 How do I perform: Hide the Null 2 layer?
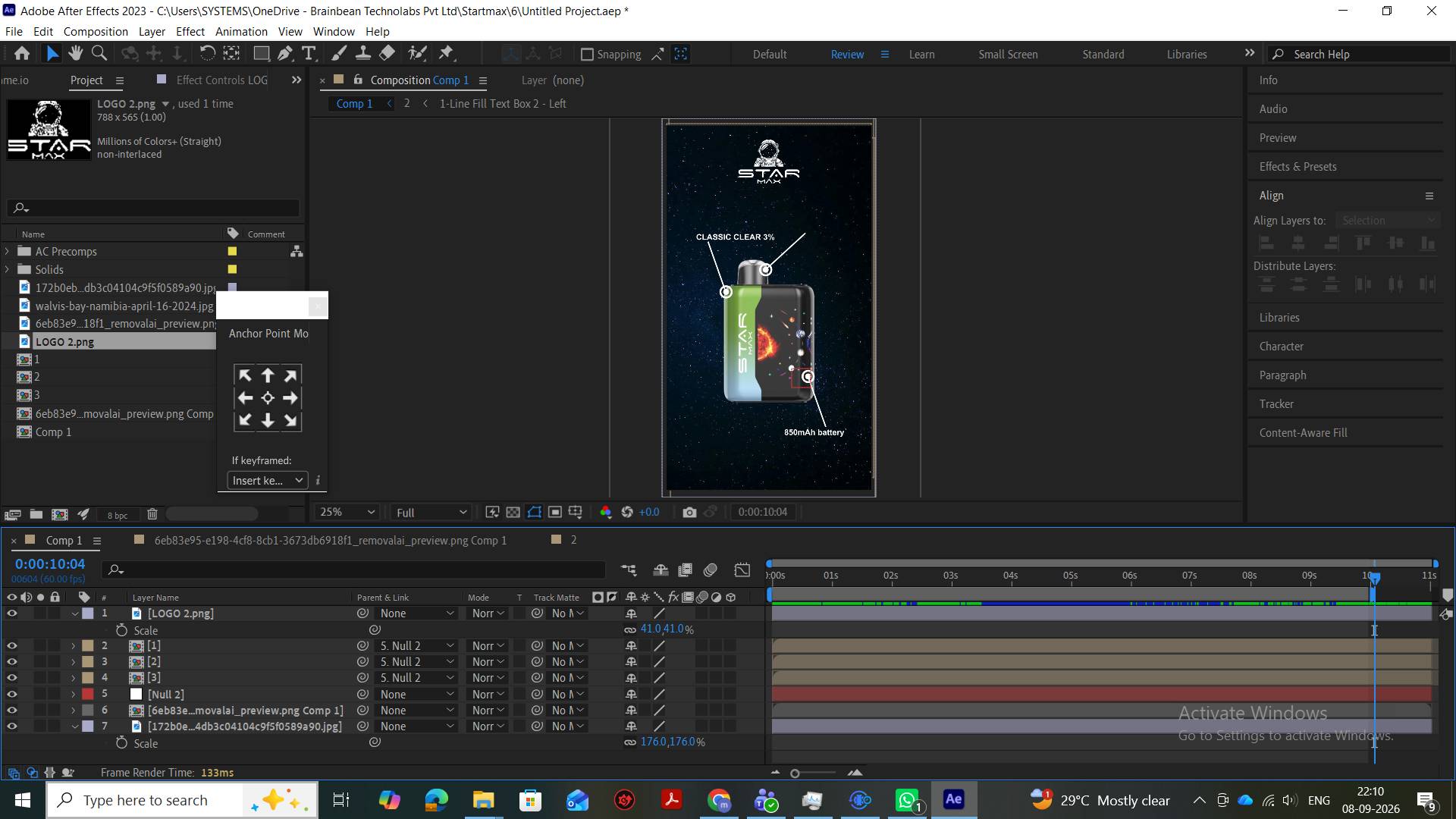11,694
